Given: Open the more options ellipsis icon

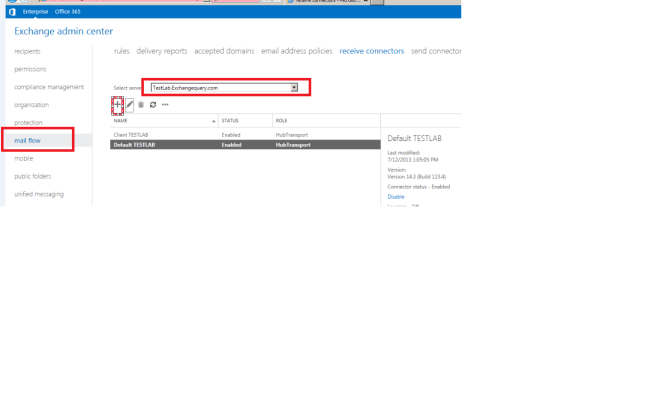Looking at the screenshot, I should pyautogui.click(x=165, y=104).
